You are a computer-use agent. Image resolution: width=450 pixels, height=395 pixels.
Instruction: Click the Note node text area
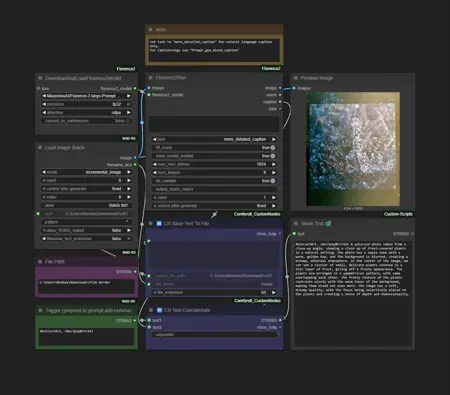(x=214, y=50)
